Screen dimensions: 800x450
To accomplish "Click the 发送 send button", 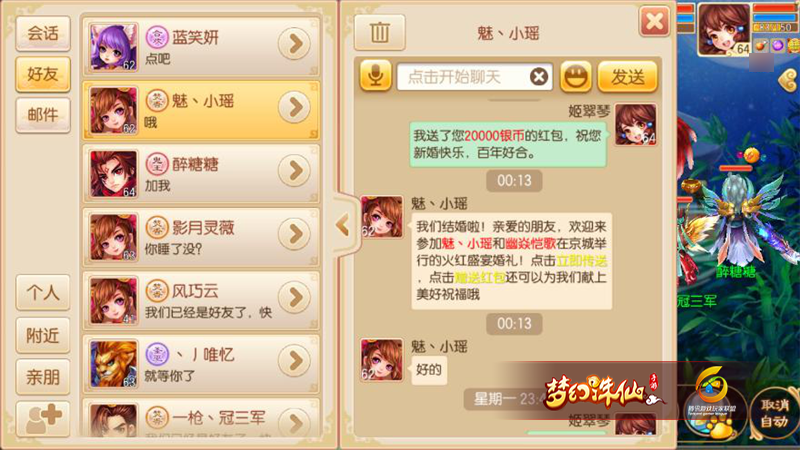I will coord(628,77).
